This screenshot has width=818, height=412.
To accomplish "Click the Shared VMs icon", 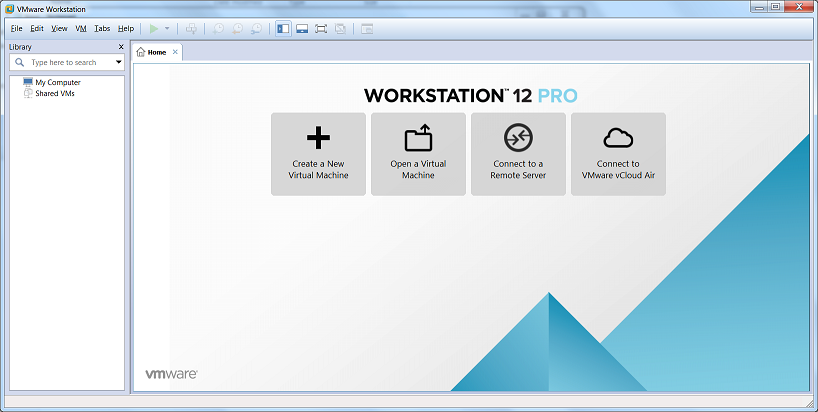I will (x=28, y=93).
